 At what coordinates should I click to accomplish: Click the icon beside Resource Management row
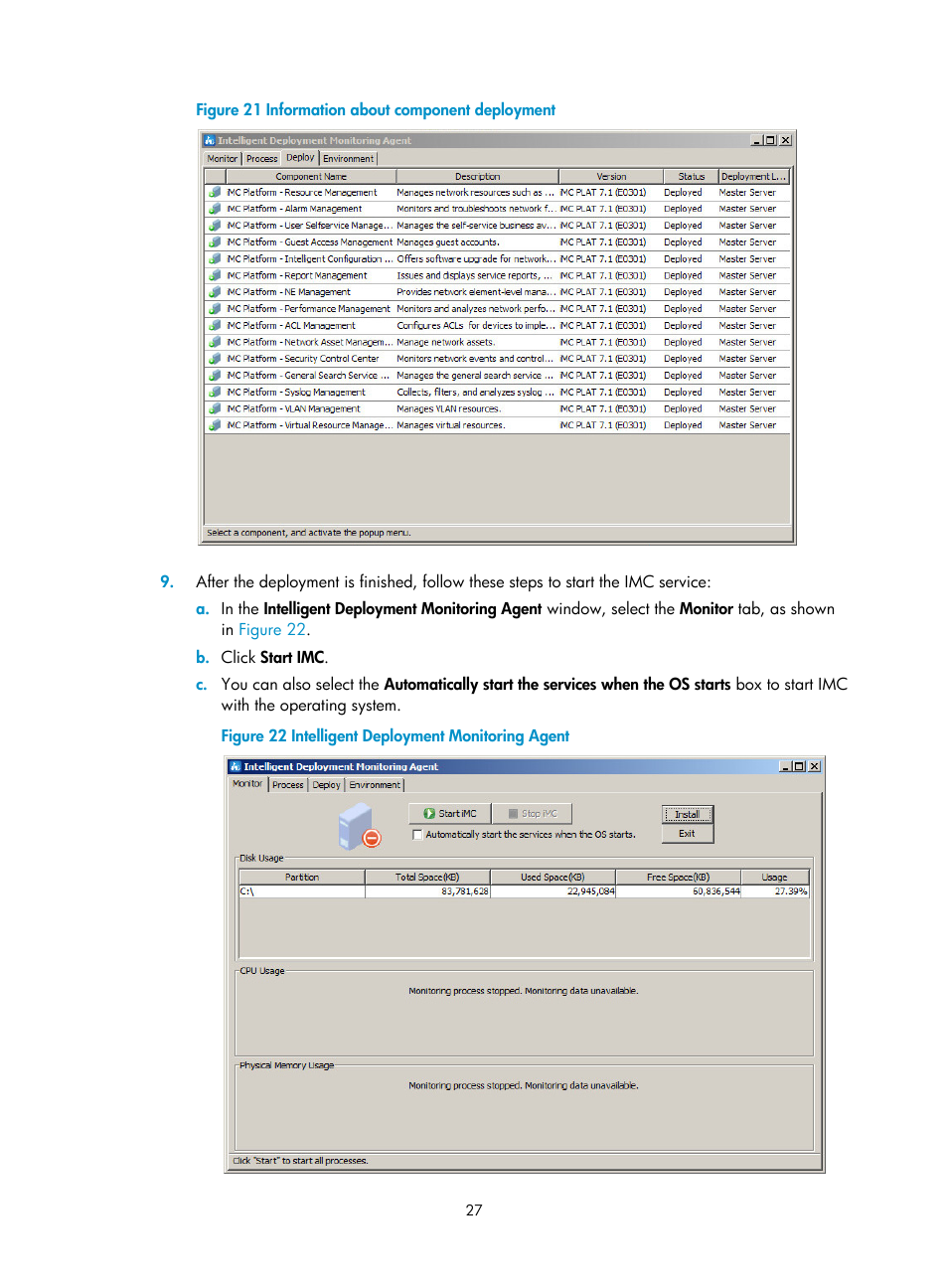(x=215, y=192)
